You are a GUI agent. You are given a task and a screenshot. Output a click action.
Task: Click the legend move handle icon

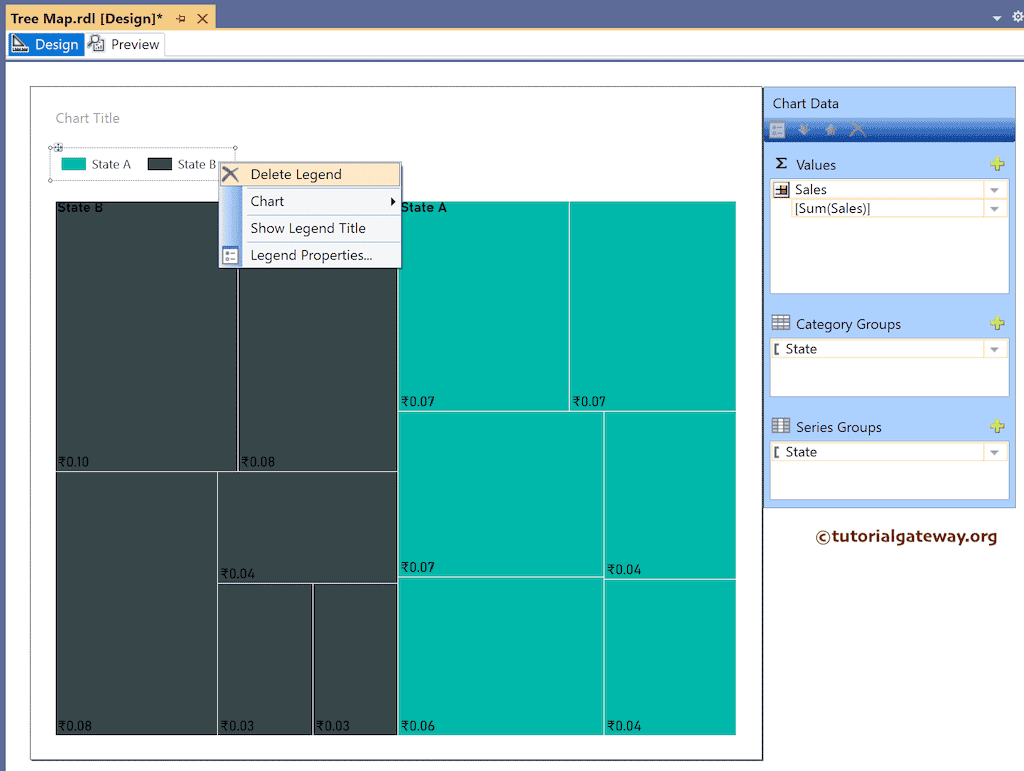[x=58, y=148]
